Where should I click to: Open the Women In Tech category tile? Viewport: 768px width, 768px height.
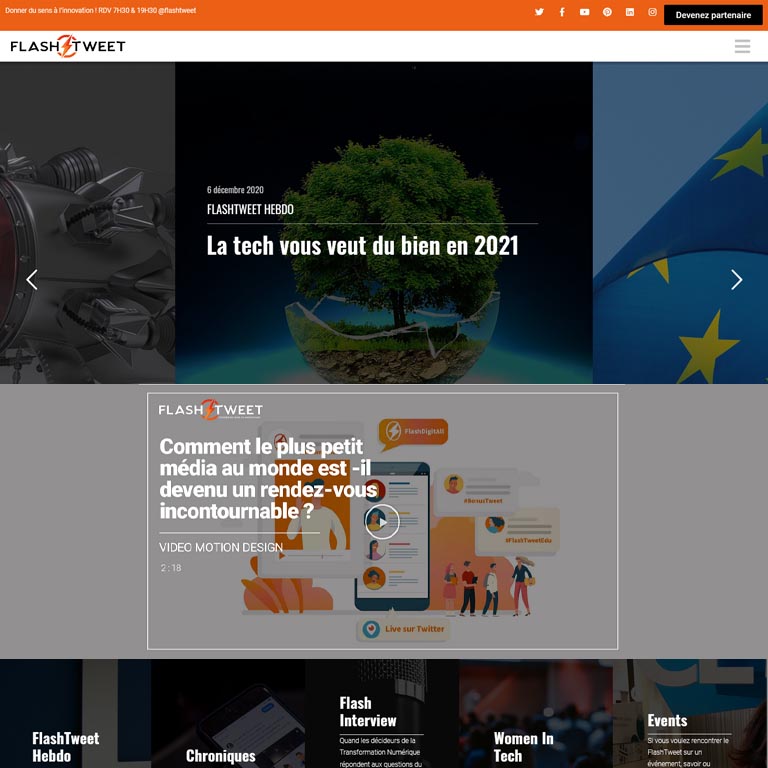pyautogui.click(x=536, y=713)
